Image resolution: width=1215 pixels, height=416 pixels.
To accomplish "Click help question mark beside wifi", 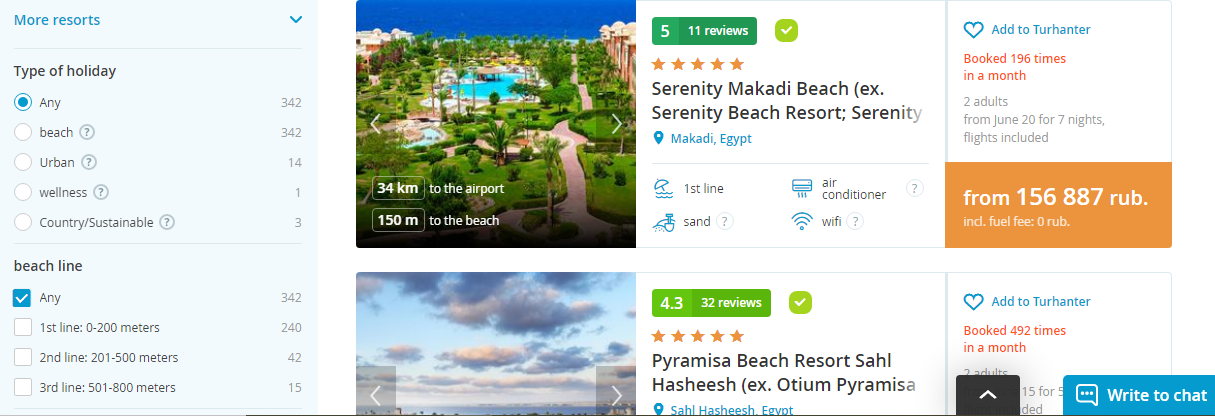I will click(857, 221).
